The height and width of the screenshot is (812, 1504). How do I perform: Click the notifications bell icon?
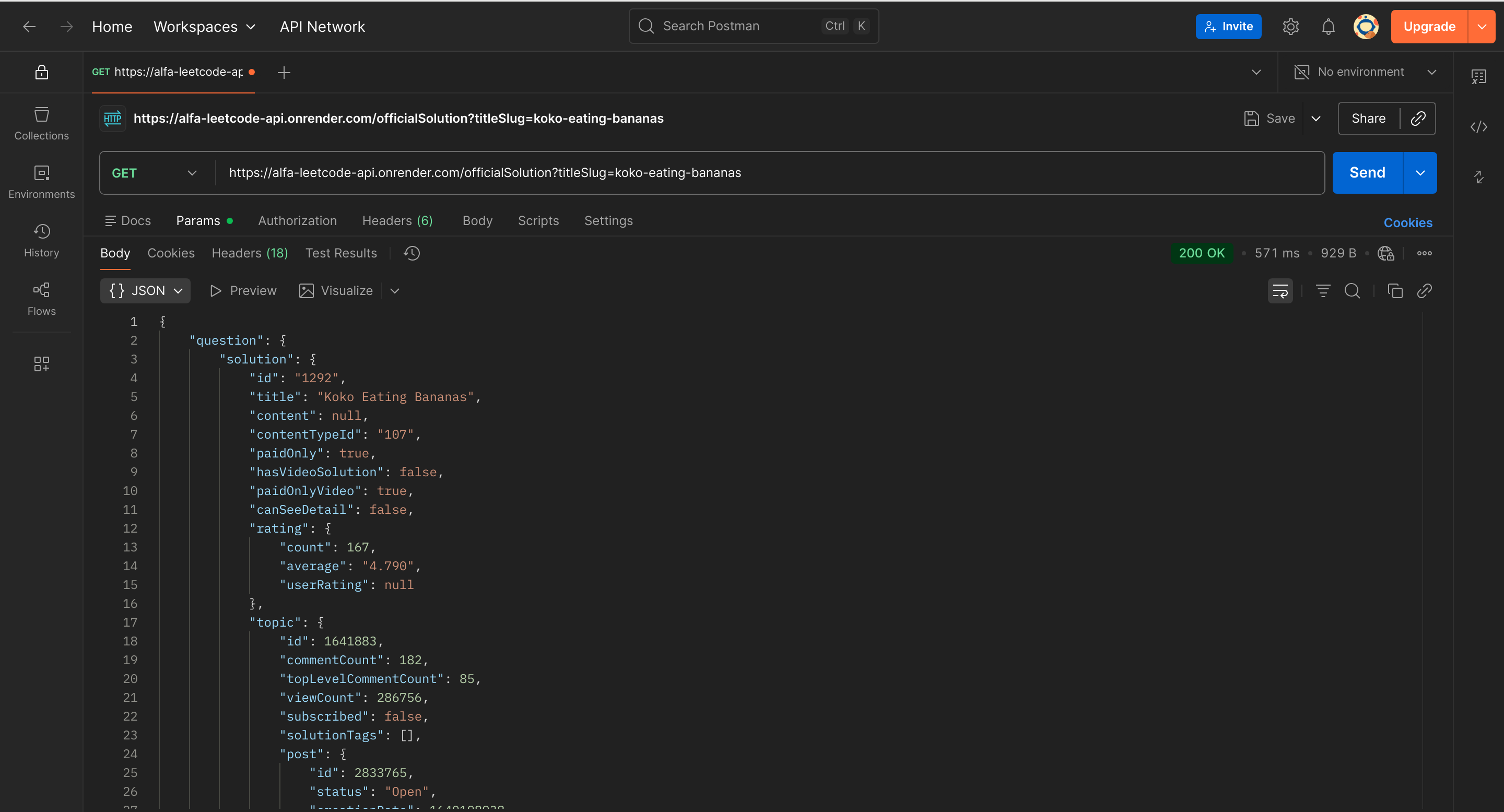tap(1328, 27)
